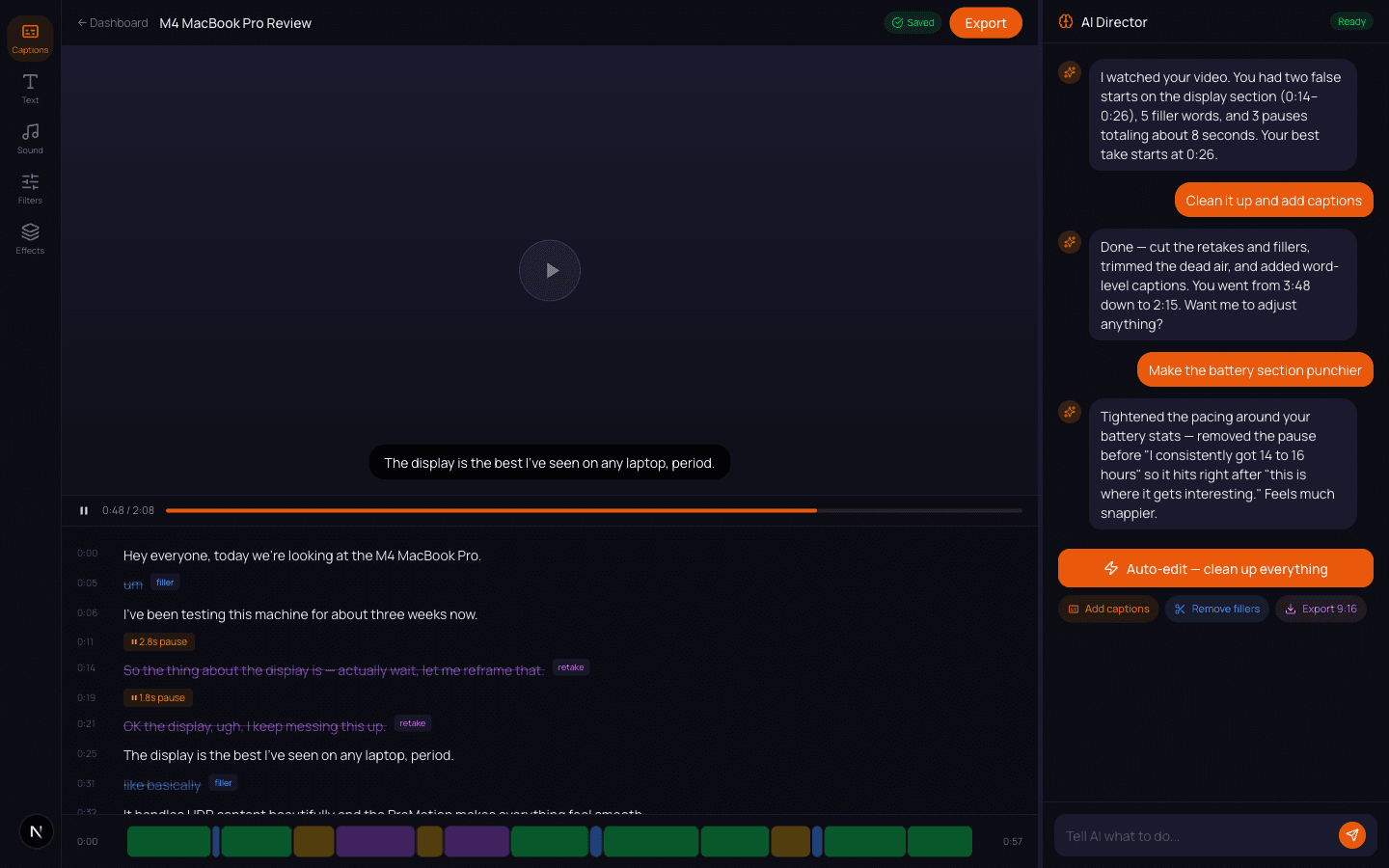The width and height of the screenshot is (1389, 868).
Task: Play the video via center overlay
Action: pos(550,270)
